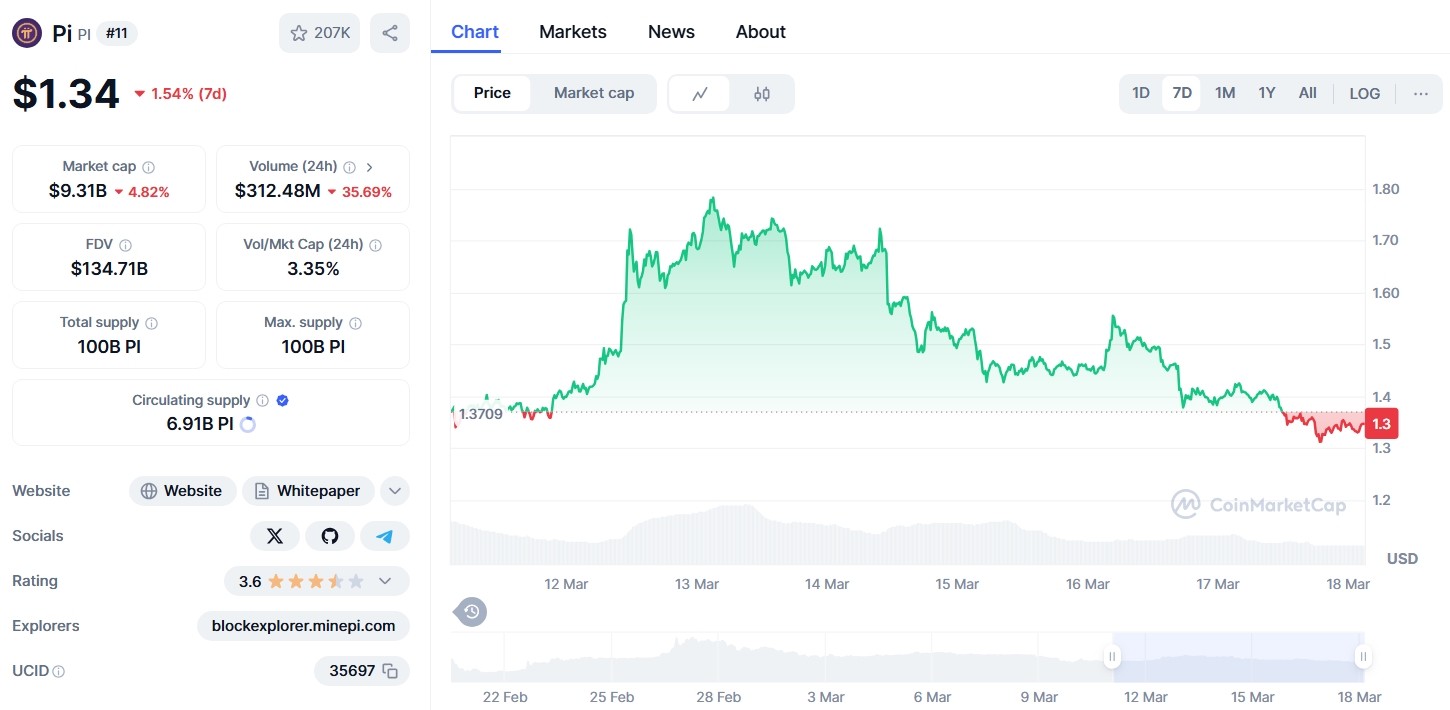Viewport: 1450px width, 710px height.
Task: Set chart range to 1D
Action: pyautogui.click(x=1141, y=94)
